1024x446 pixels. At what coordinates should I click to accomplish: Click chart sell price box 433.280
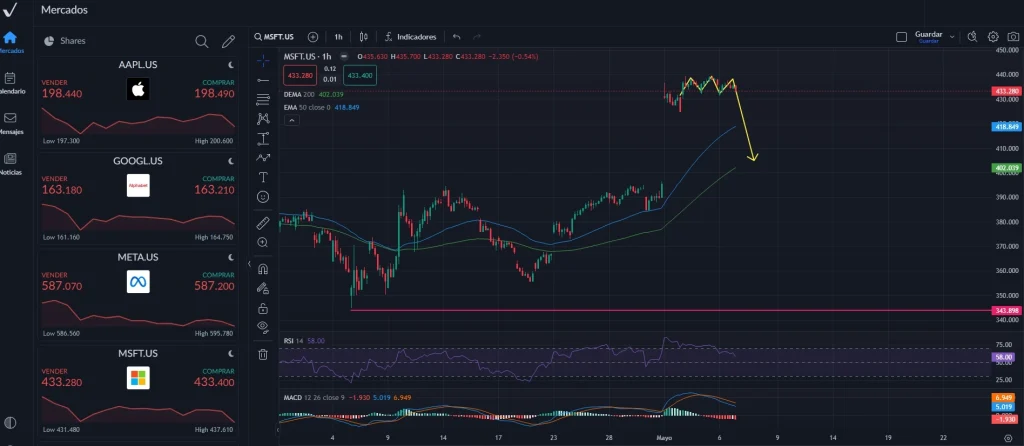coord(300,76)
